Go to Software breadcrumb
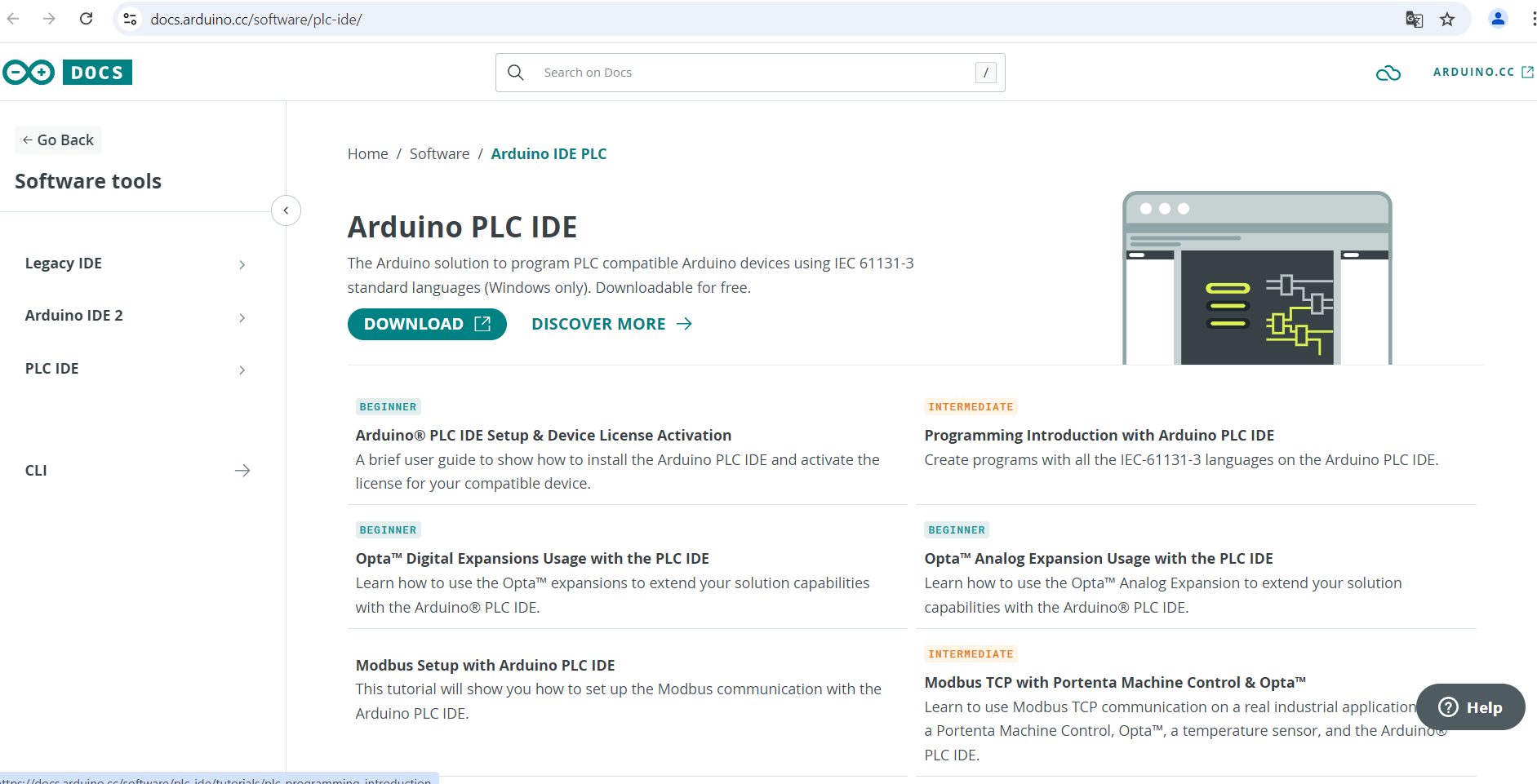This screenshot has width=1537, height=784. click(x=439, y=154)
